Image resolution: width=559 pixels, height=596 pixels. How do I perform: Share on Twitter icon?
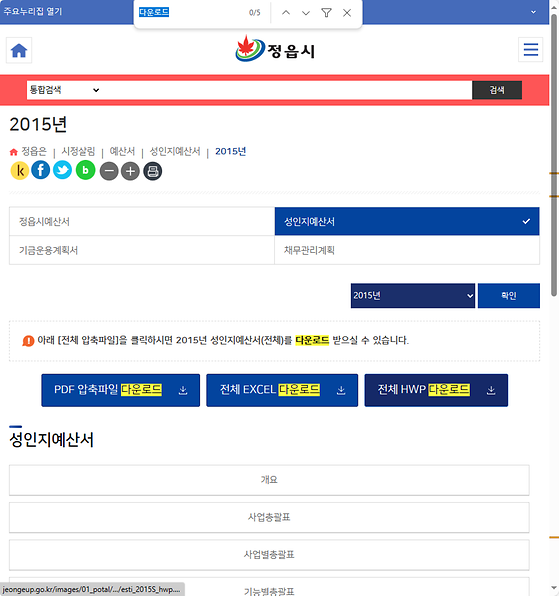62,170
